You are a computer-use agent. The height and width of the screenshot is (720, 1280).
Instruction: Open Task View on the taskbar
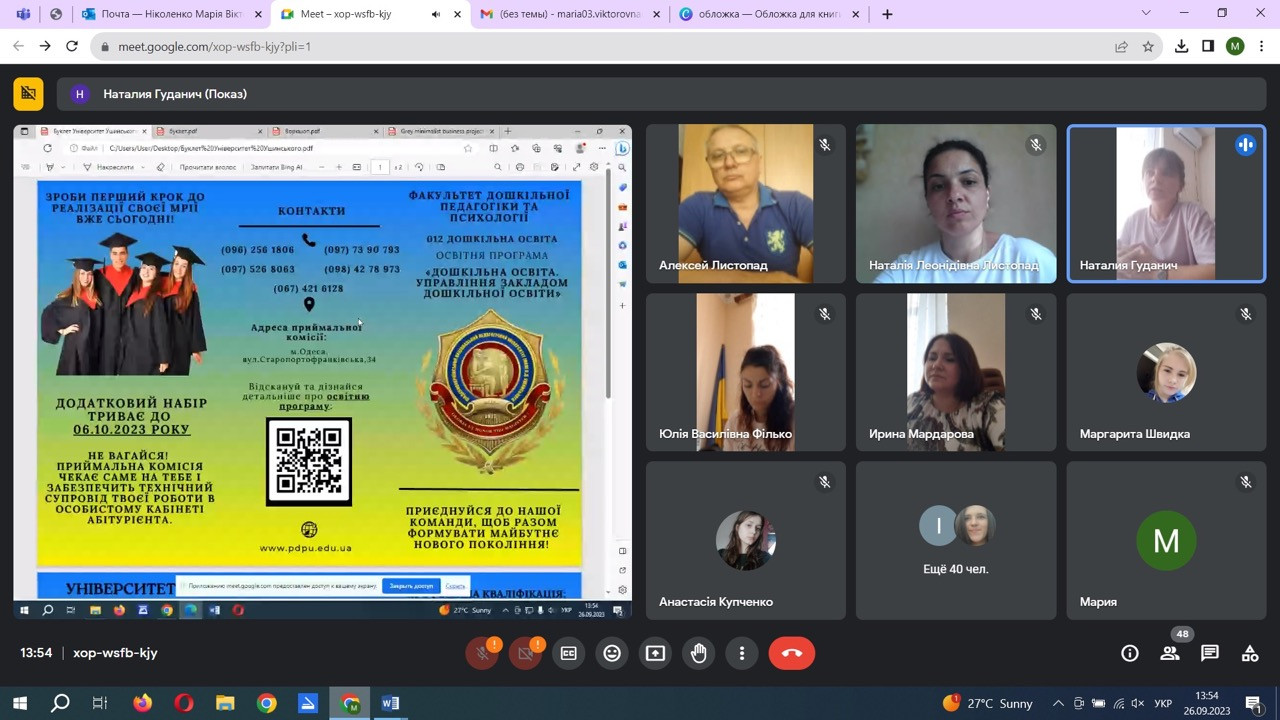tap(100, 703)
